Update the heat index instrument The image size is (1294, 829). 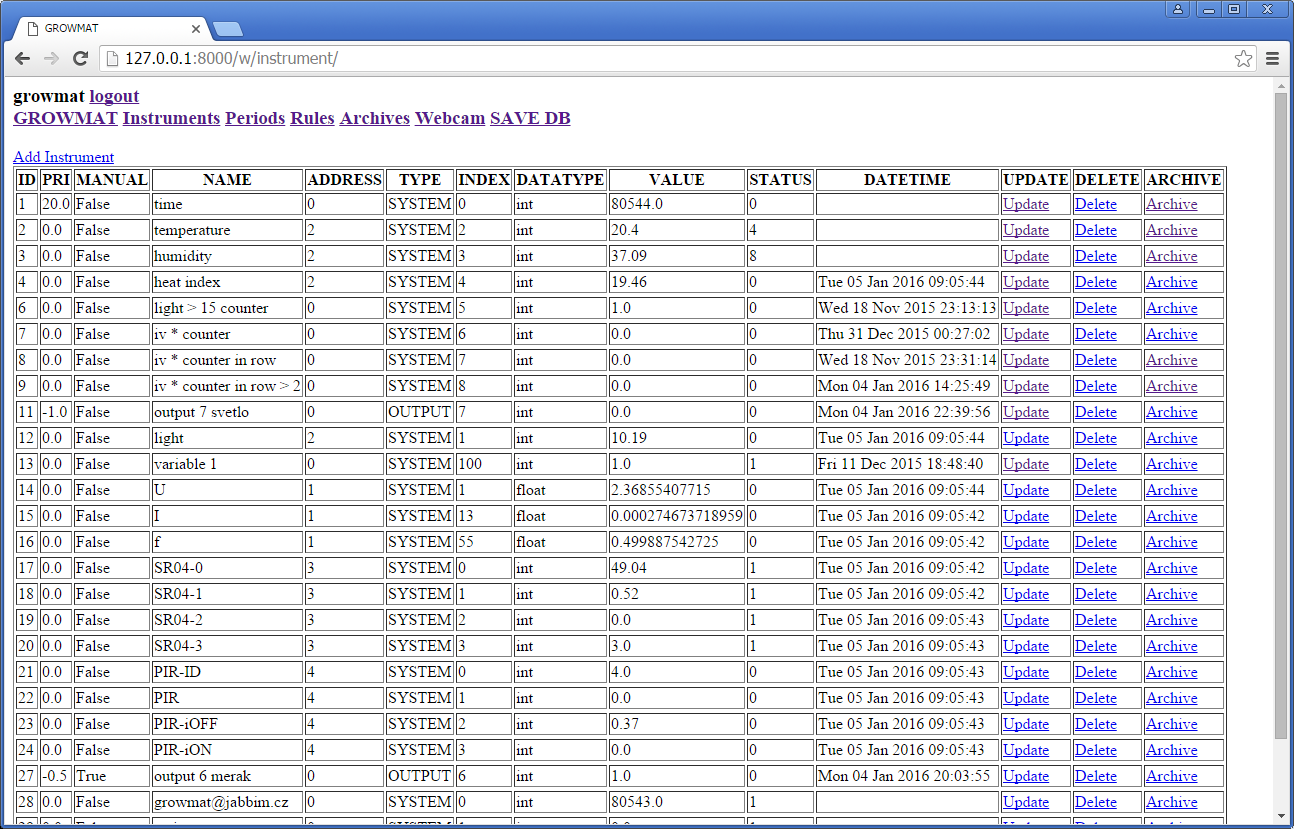tap(1026, 282)
